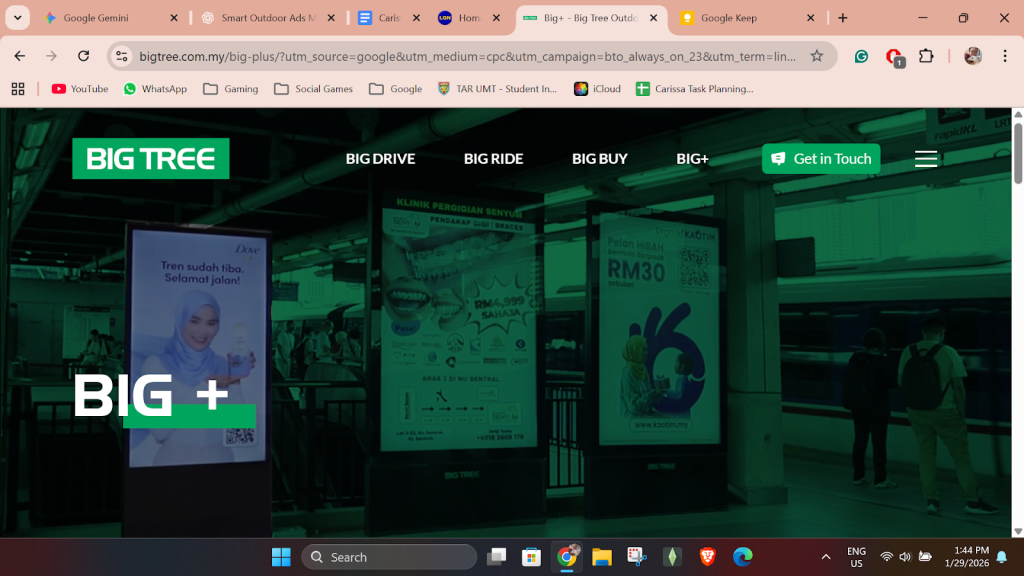This screenshot has width=1024, height=576.
Task: Close the Big+ Big Tree tab
Action: (x=654, y=18)
